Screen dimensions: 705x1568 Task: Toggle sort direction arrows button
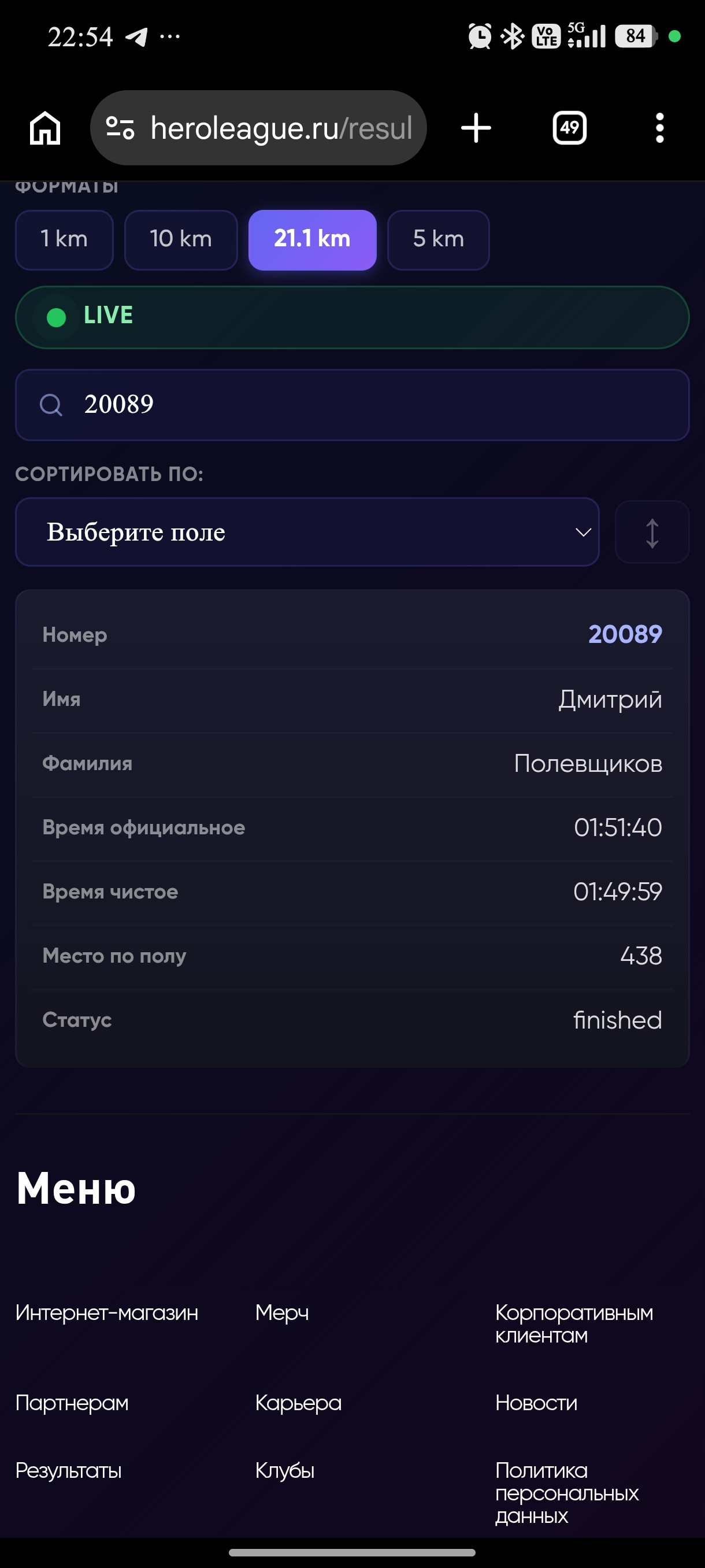tap(652, 532)
